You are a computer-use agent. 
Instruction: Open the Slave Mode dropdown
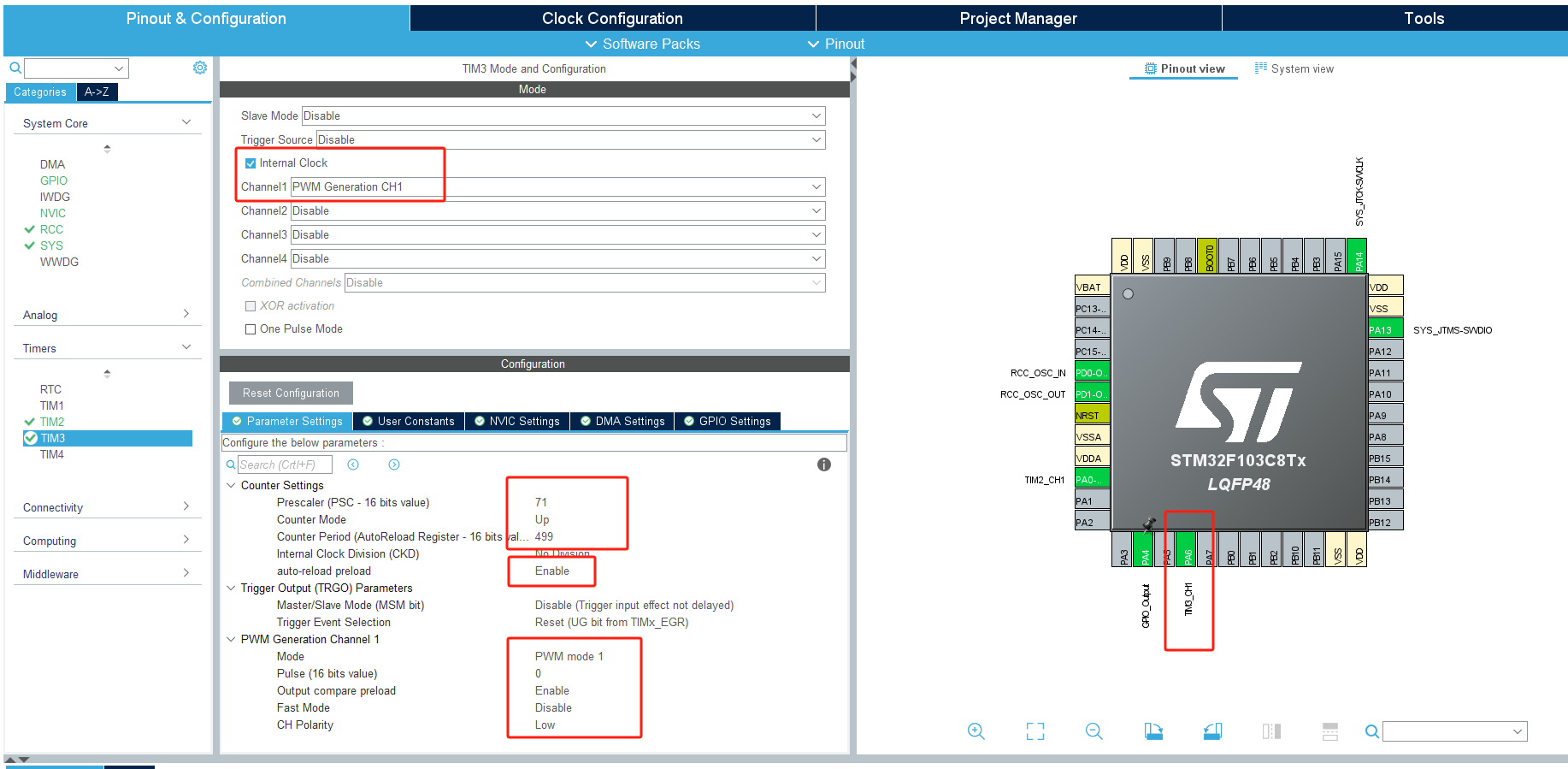point(563,115)
